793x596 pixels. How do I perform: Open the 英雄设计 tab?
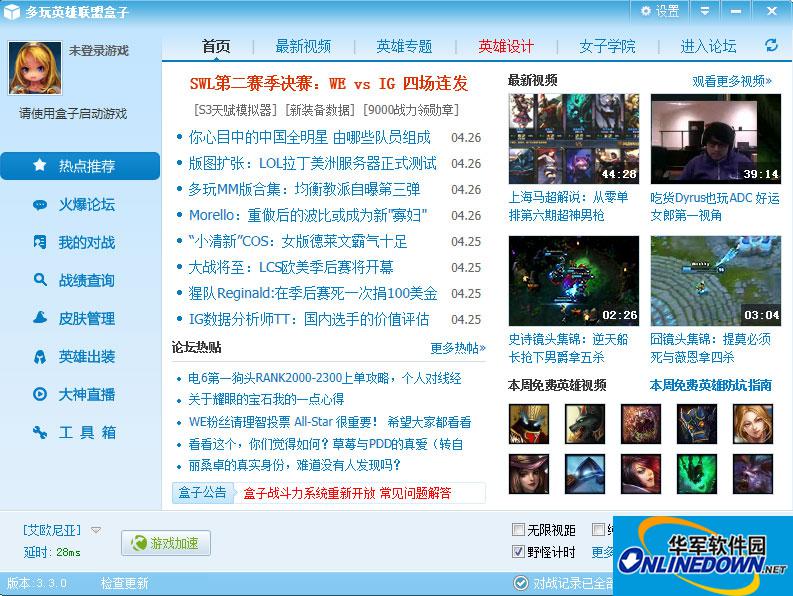[x=506, y=46]
